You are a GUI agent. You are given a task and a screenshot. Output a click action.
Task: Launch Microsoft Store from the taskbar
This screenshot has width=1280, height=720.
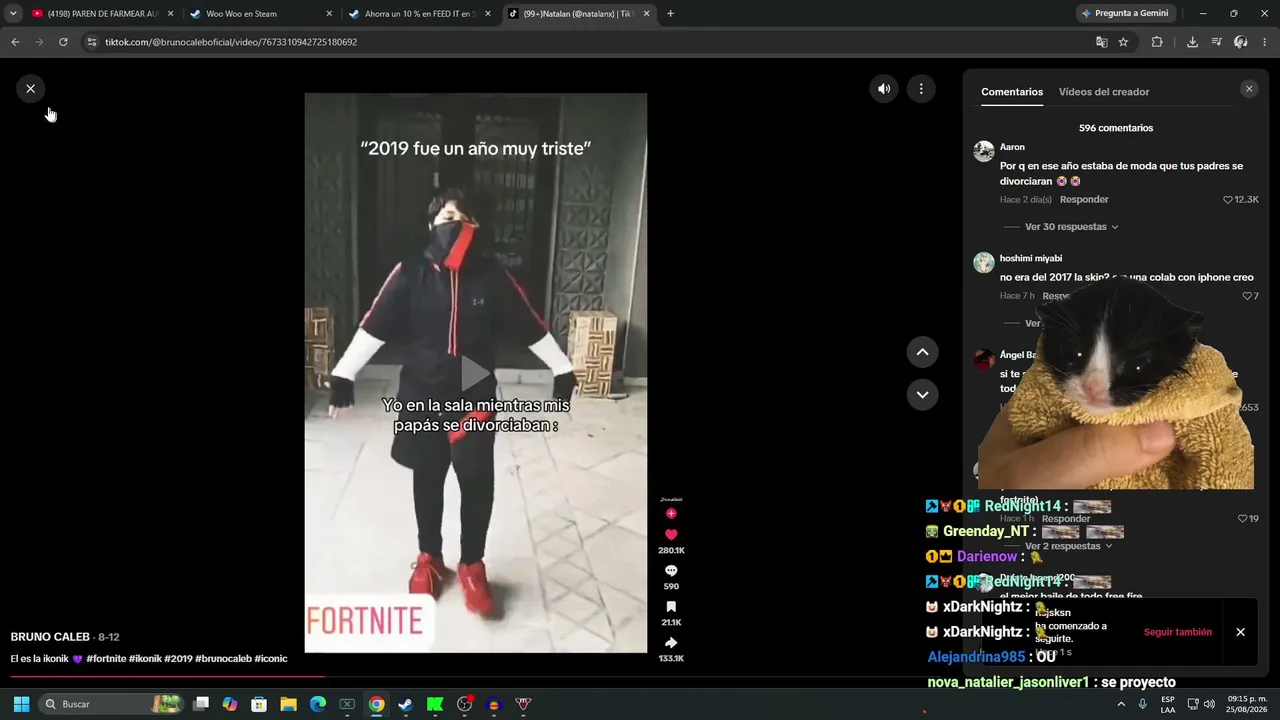[259, 704]
